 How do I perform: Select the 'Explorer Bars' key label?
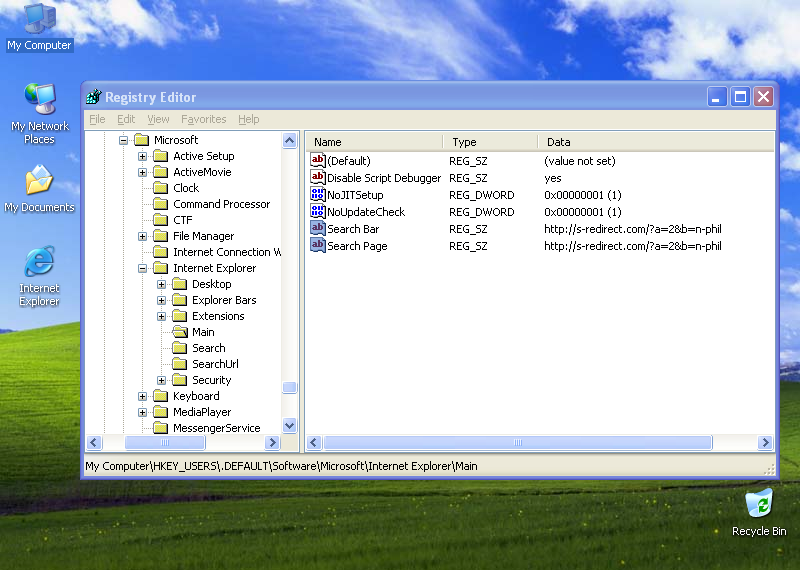(224, 300)
